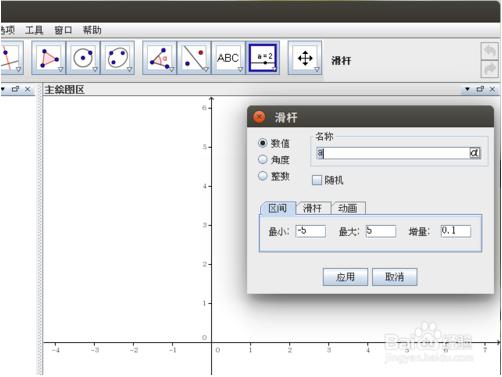Expand the Ellipse tool dropdown arrow
This screenshot has height=377, width=502.
point(129,69)
